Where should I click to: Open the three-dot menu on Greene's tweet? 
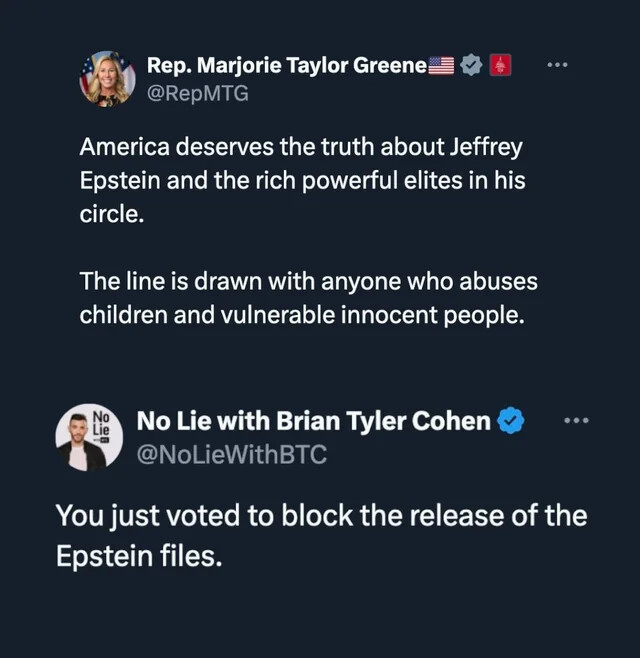click(558, 65)
